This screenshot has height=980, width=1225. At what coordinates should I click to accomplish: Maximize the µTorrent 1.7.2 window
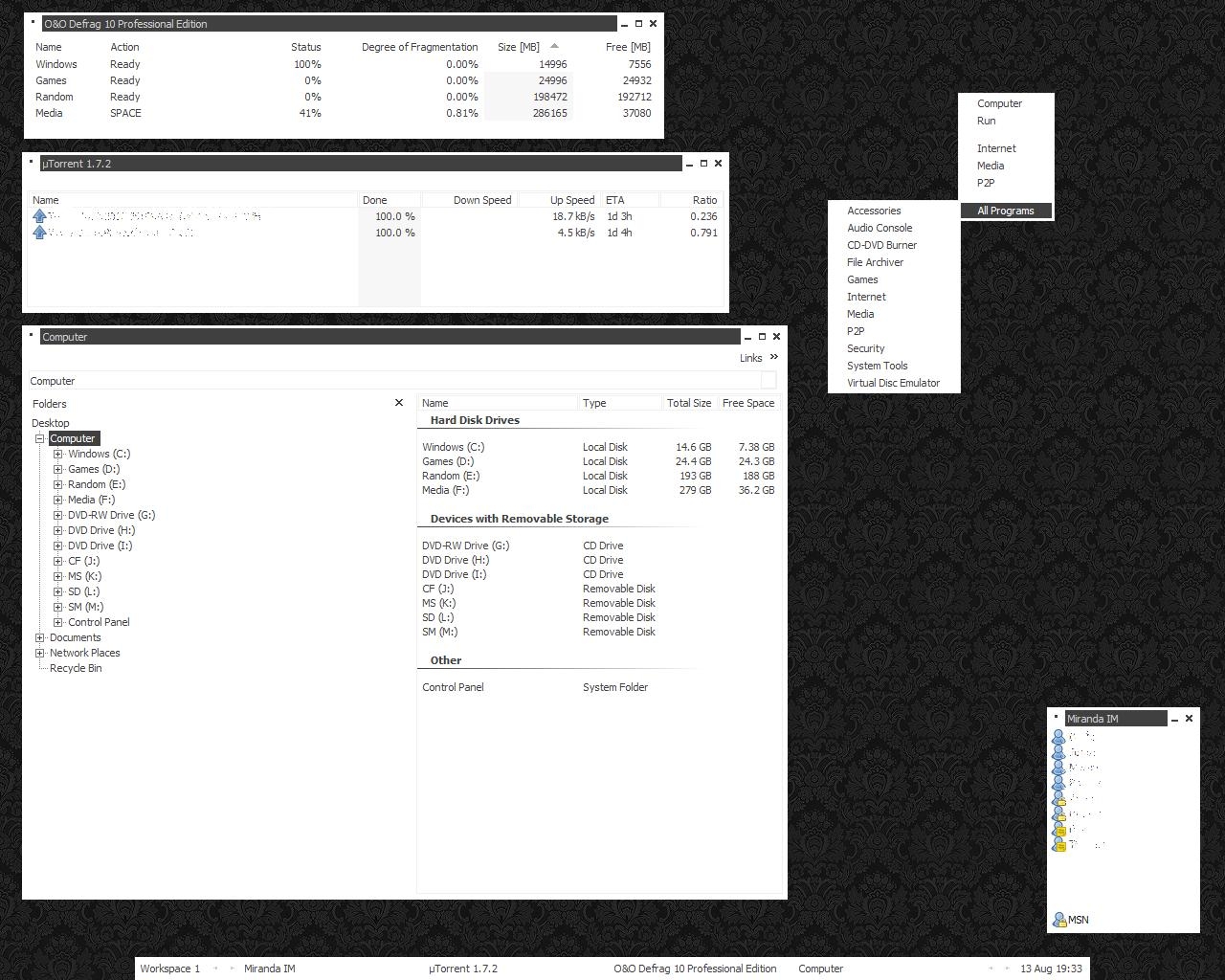(703, 163)
